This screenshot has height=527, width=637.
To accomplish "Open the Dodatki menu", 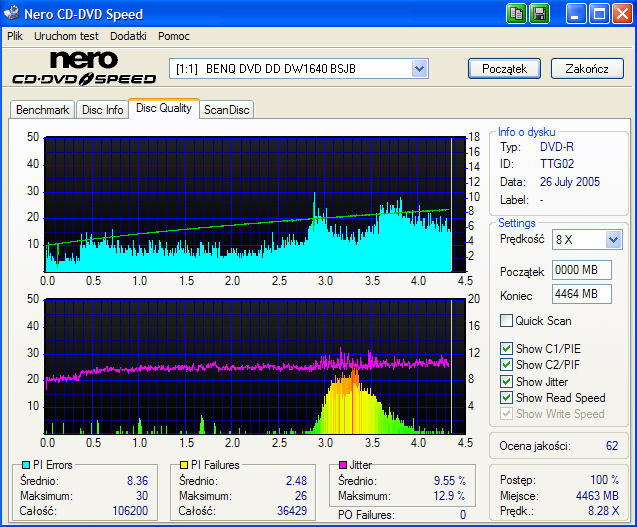I will (128, 36).
